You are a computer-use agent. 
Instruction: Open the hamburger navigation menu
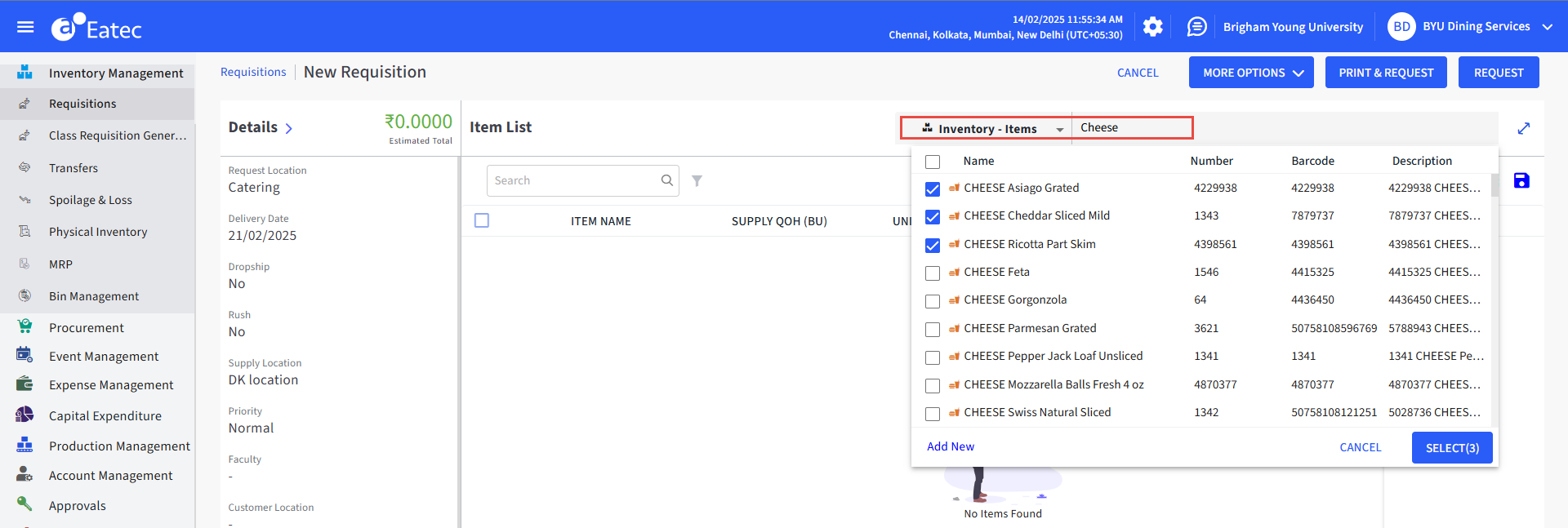[25, 27]
